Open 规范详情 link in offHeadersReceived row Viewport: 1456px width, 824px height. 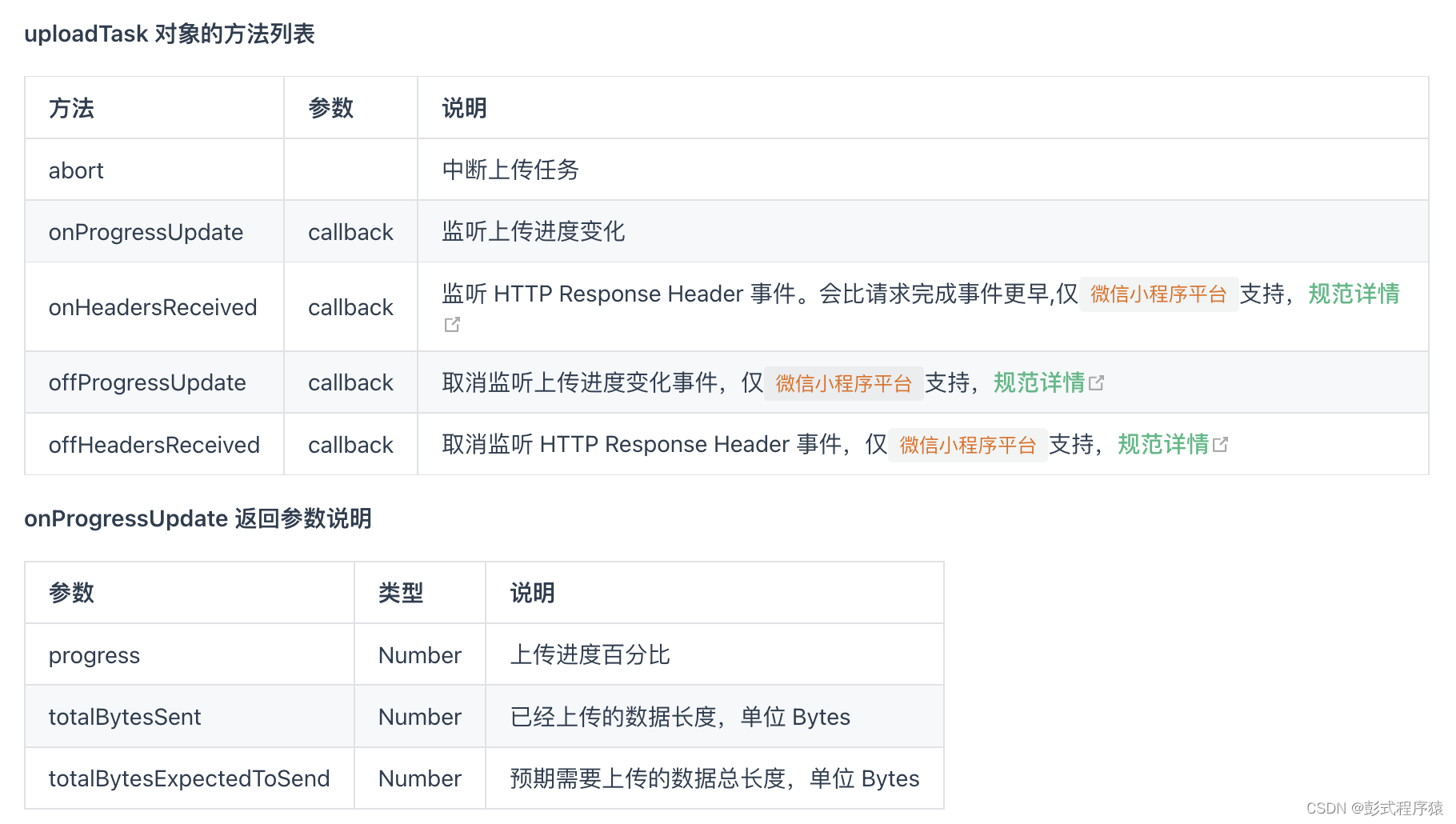point(1163,444)
